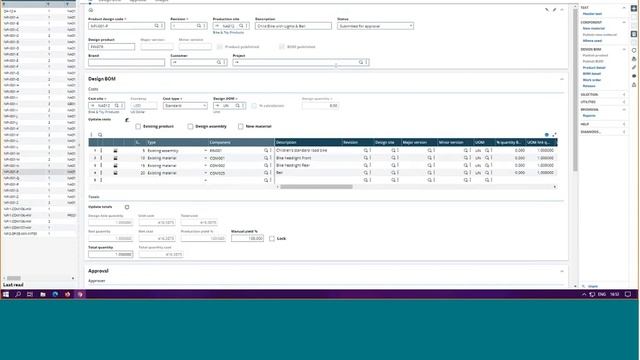Select the 'Bike headlight Front' description cell
The image size is (640, 360).
[x=294, y=158]
